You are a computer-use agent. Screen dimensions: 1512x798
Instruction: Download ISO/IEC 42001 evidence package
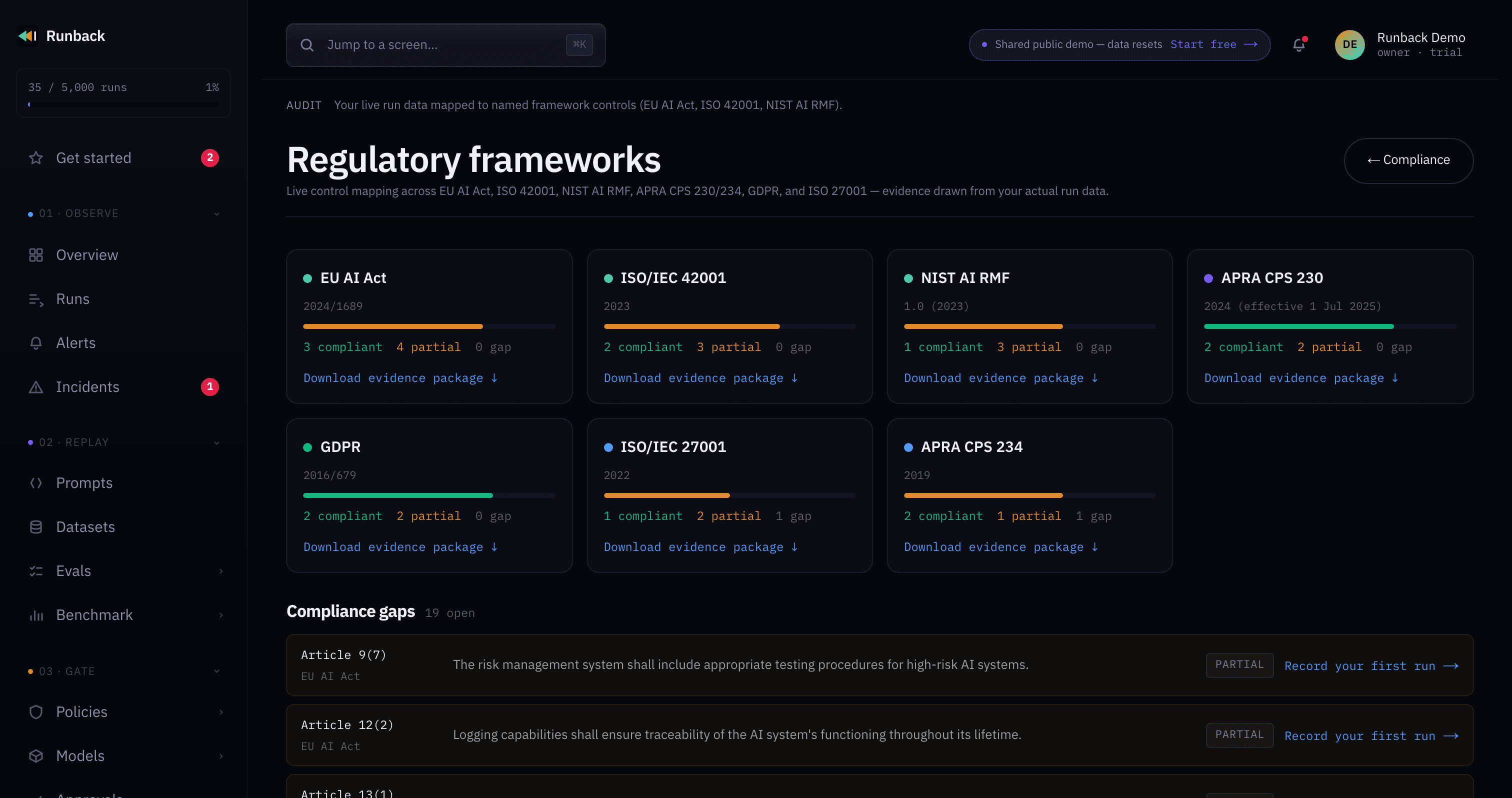701,378
